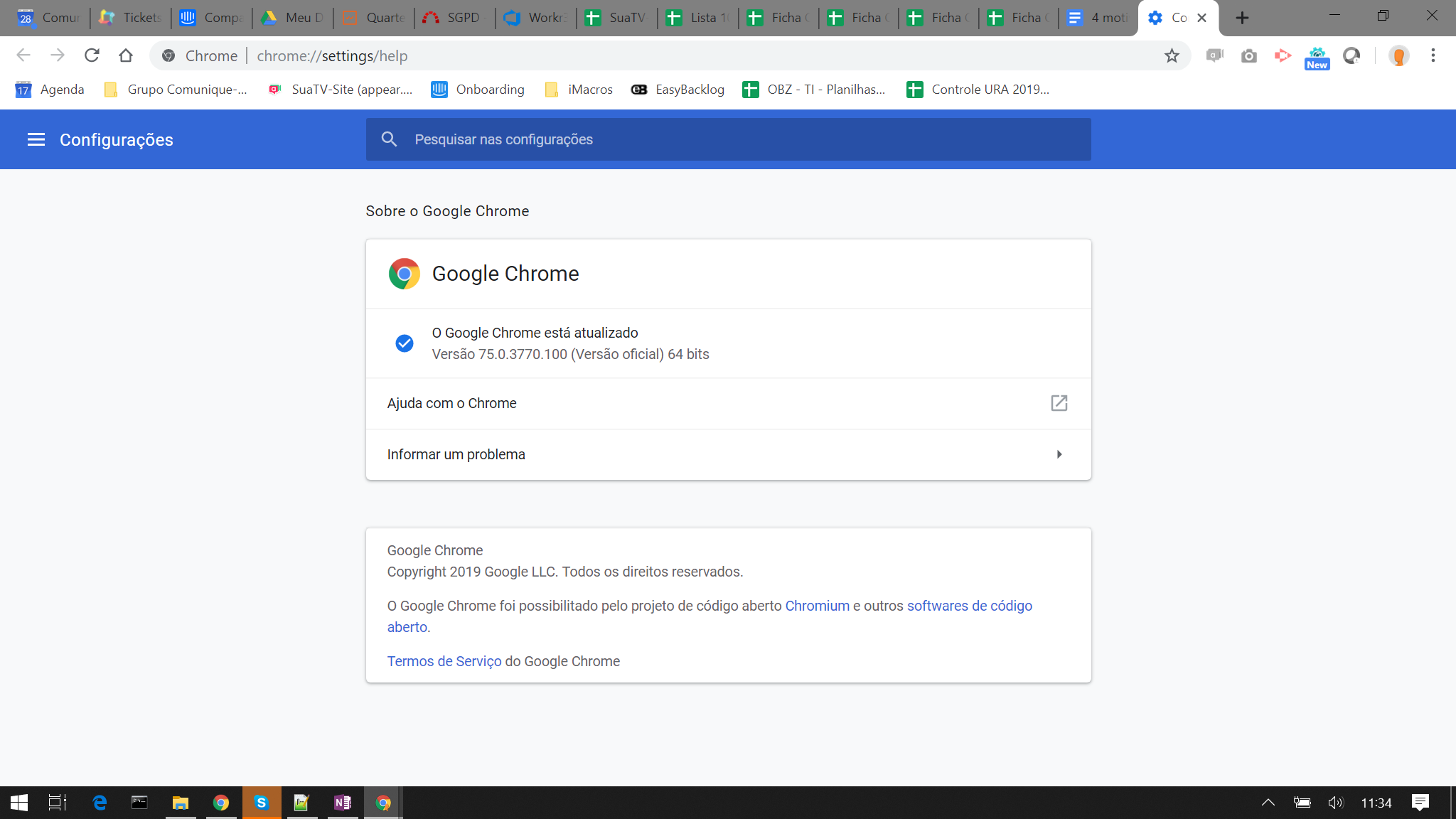The width and height of the screenshot is (1456, 819).
Task: Click the Termos de Serviço hyperlink
Action: tap(444, 660)
